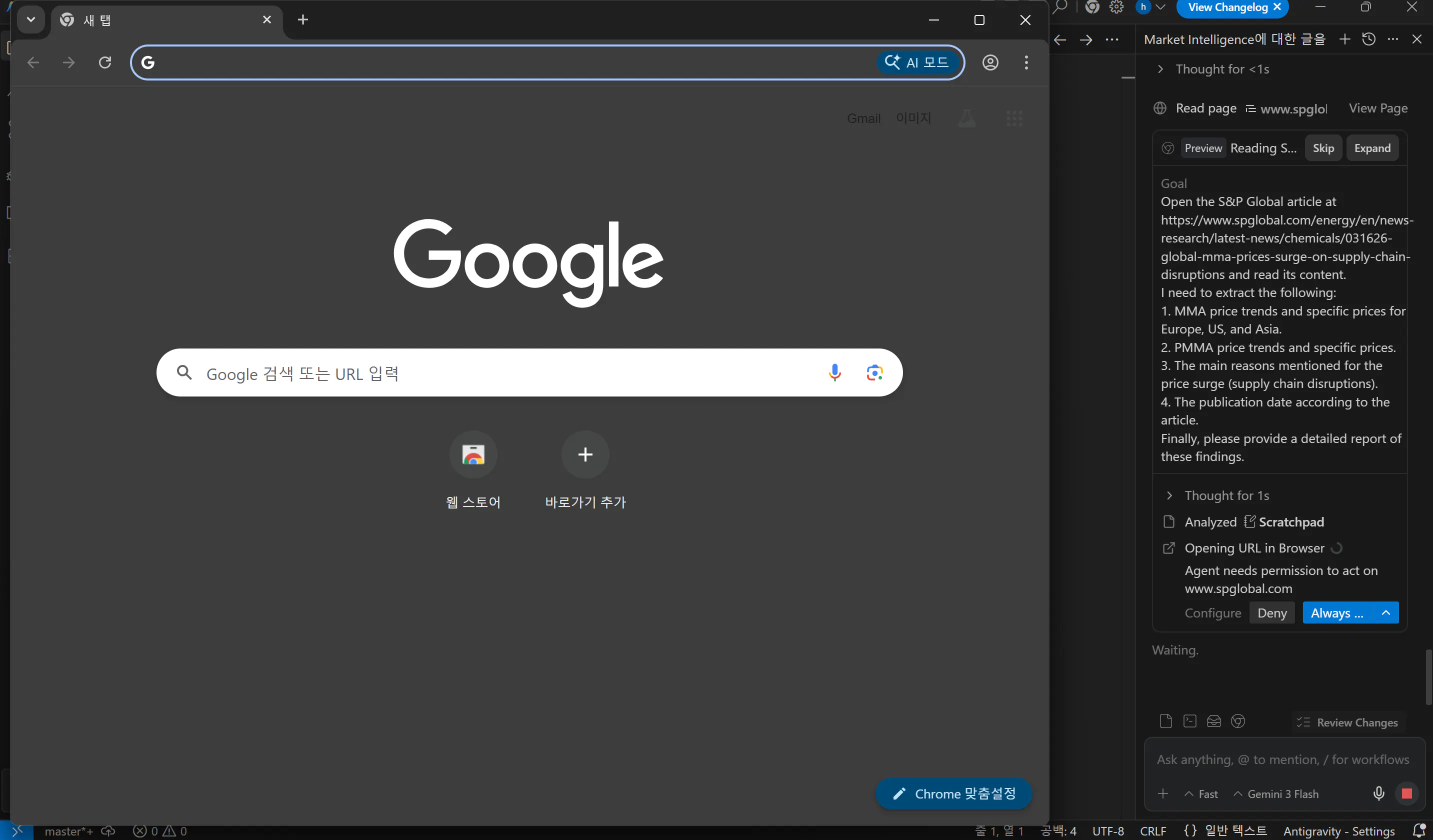Dismiss the View Changelog pill with its X
Screen dimensions: 1433x840
pyautogui.click(x=1277, y=7)
